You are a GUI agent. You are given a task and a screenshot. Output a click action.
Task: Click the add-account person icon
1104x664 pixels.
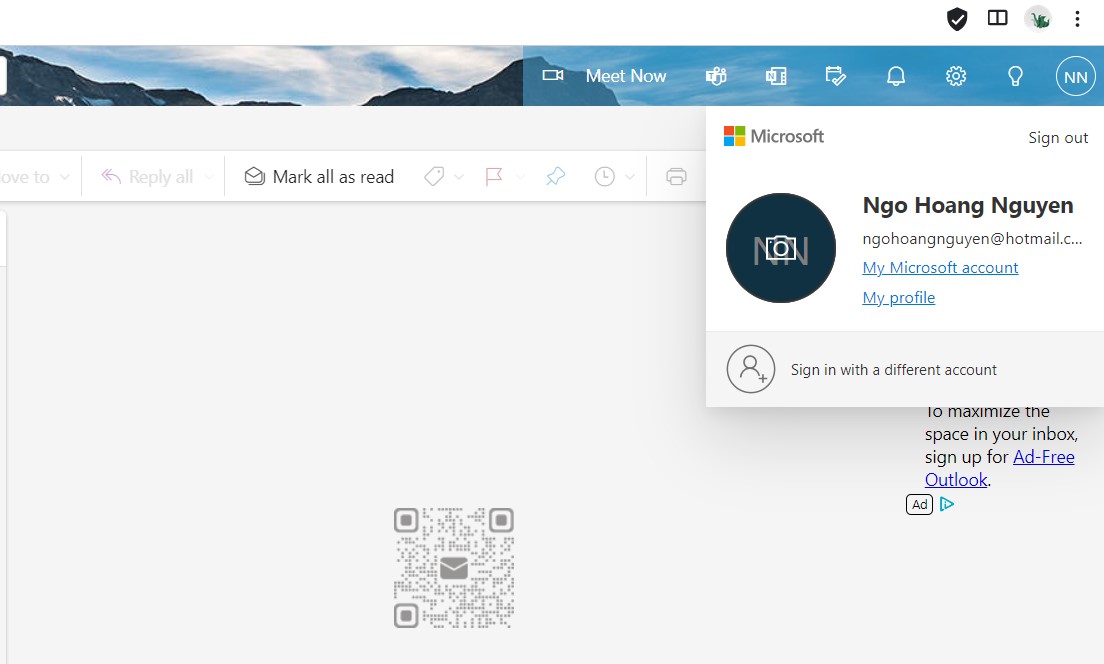[x=751, y=369]
